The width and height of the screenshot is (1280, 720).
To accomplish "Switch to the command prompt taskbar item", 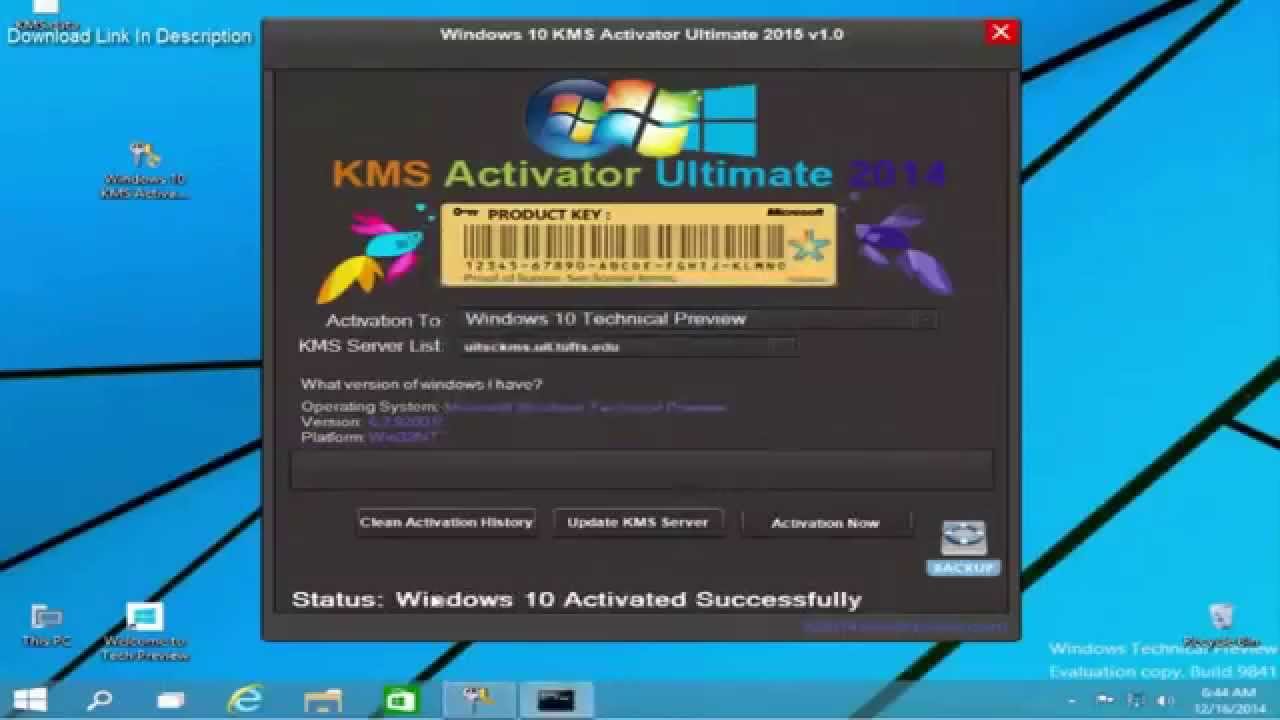I will [x=556, y=700].
